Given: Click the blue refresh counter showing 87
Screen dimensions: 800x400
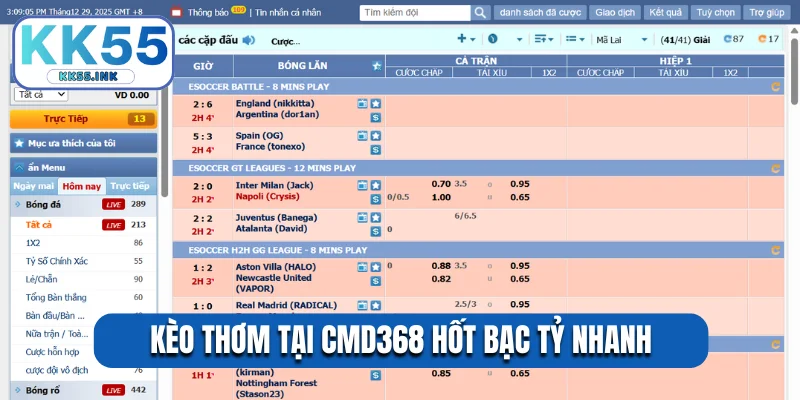Looking at the screenshot, I should [734, 39].
